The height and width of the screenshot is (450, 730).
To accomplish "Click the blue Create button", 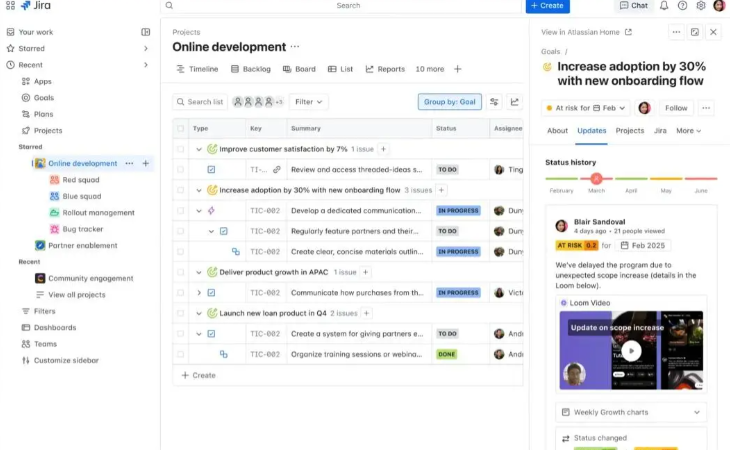I will point(547,6).
